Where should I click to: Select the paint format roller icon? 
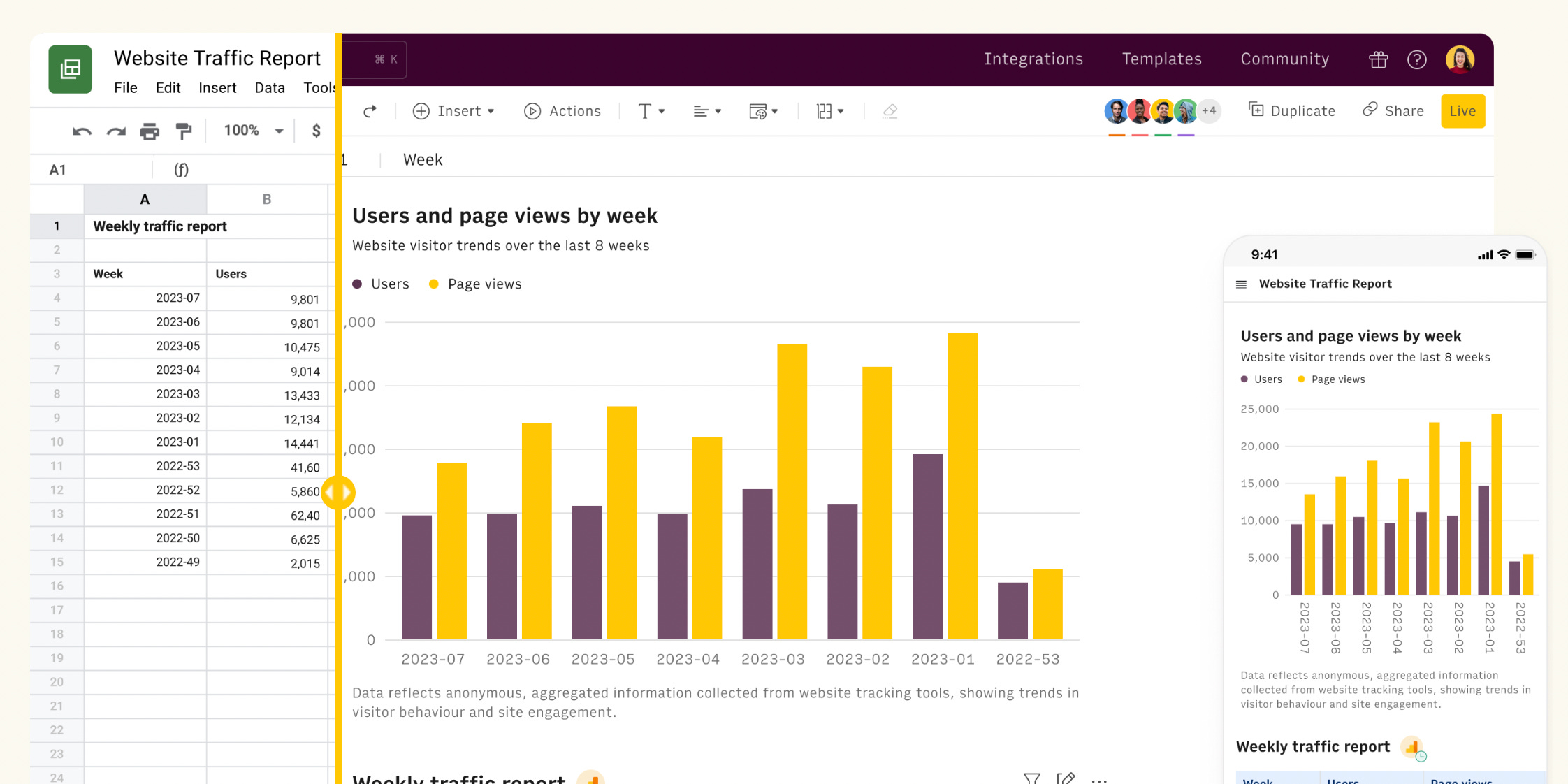[184, 131]
